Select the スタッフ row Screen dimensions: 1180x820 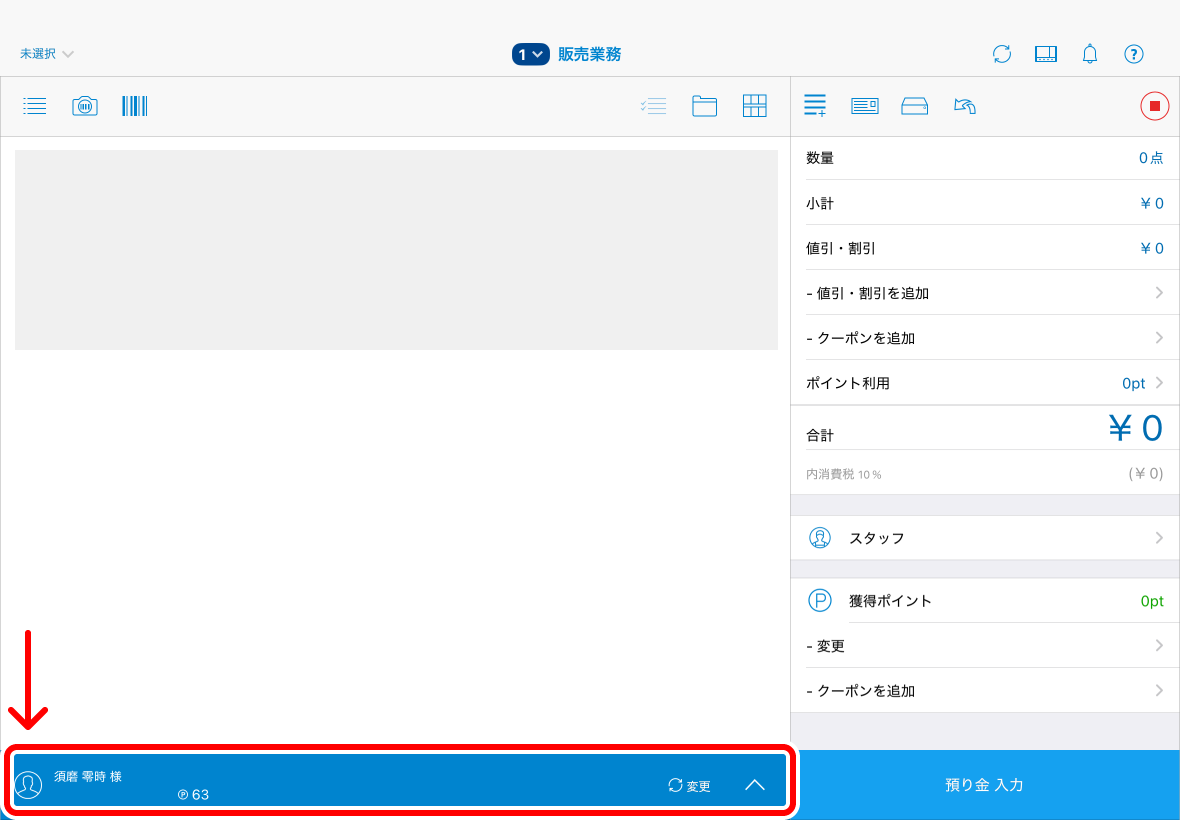tap(985, 538)
